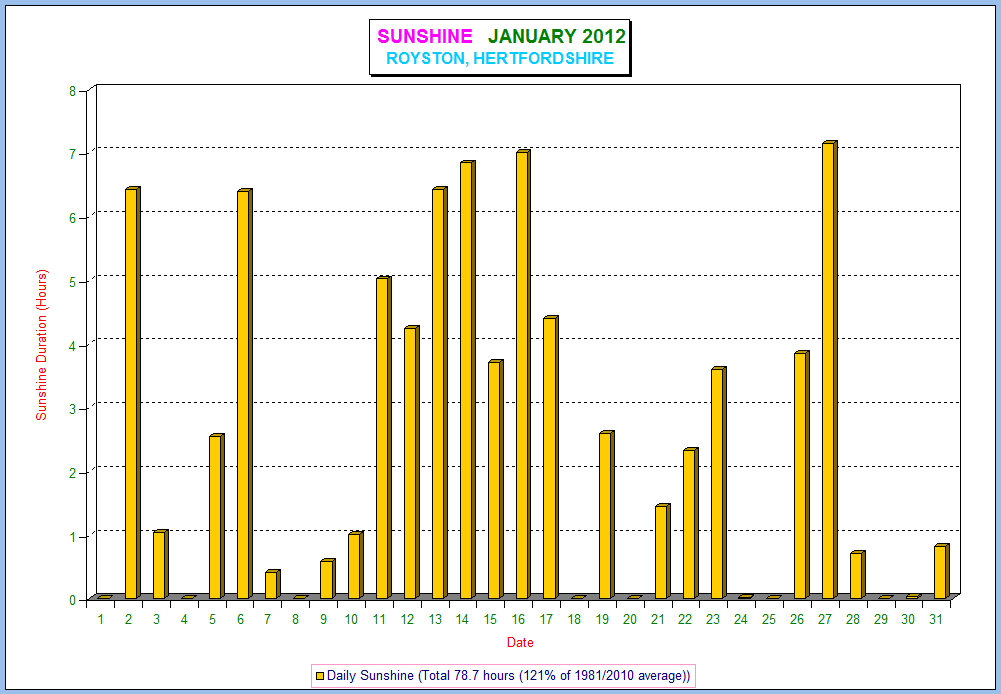
Task: Select the bar for date 6
Action: (x=245, y=394)
